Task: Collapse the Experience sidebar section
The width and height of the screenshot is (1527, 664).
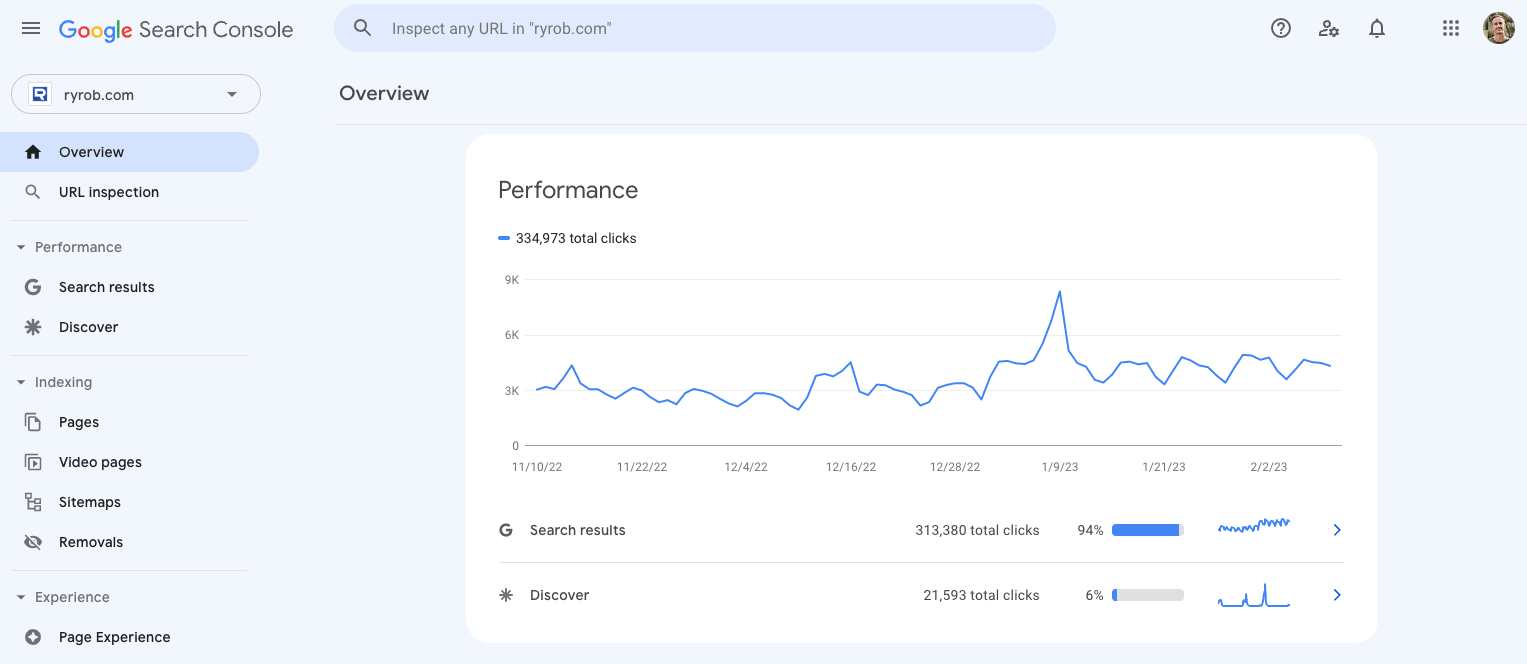Action: (x=21, y=597)
